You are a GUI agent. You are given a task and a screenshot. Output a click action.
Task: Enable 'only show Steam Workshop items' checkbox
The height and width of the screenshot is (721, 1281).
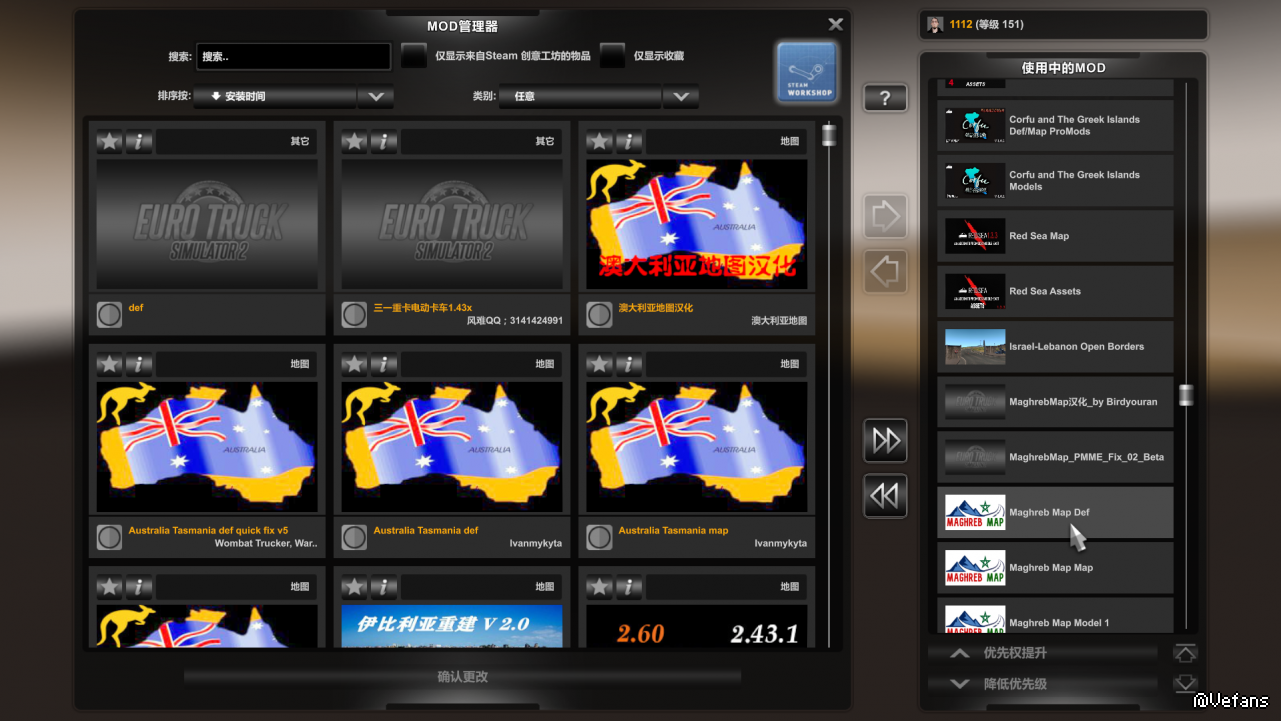point(414,56)
